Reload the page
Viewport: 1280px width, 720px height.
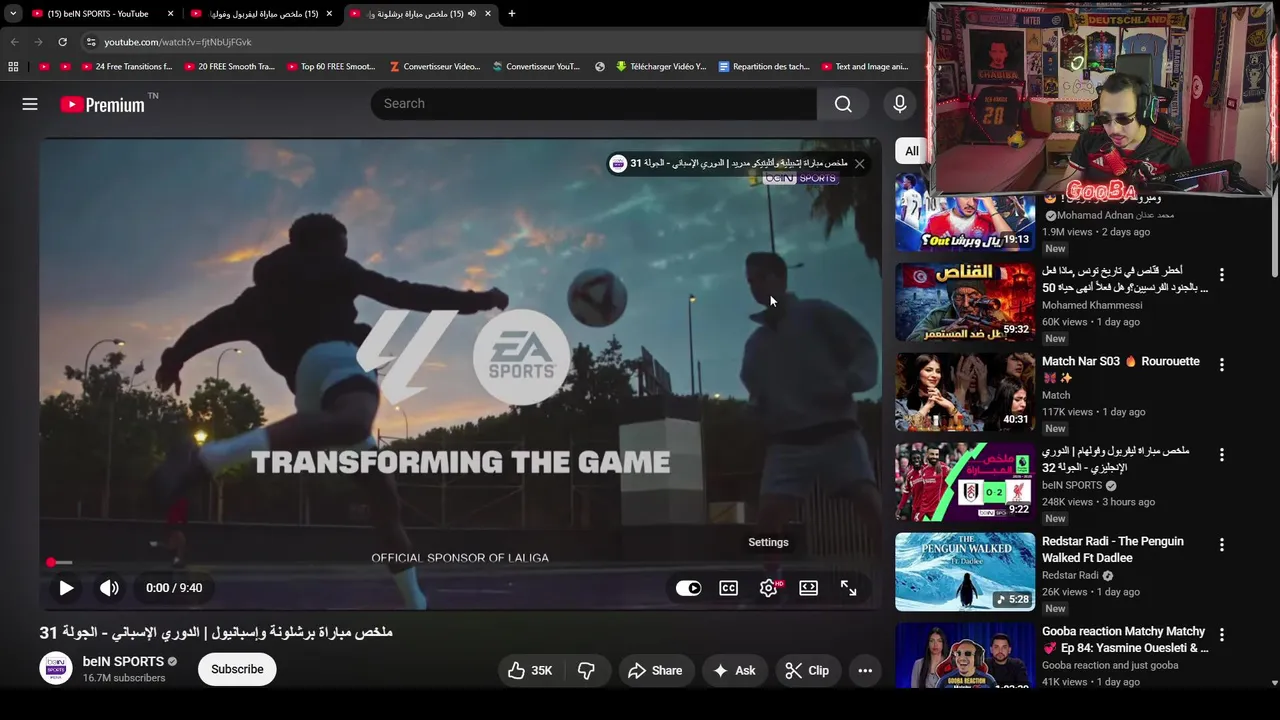(62, 42)
